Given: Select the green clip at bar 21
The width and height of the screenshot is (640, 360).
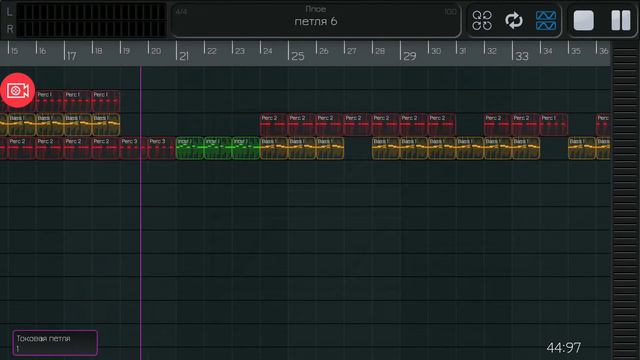Looking at the screenshot, I should click(190, 148).
